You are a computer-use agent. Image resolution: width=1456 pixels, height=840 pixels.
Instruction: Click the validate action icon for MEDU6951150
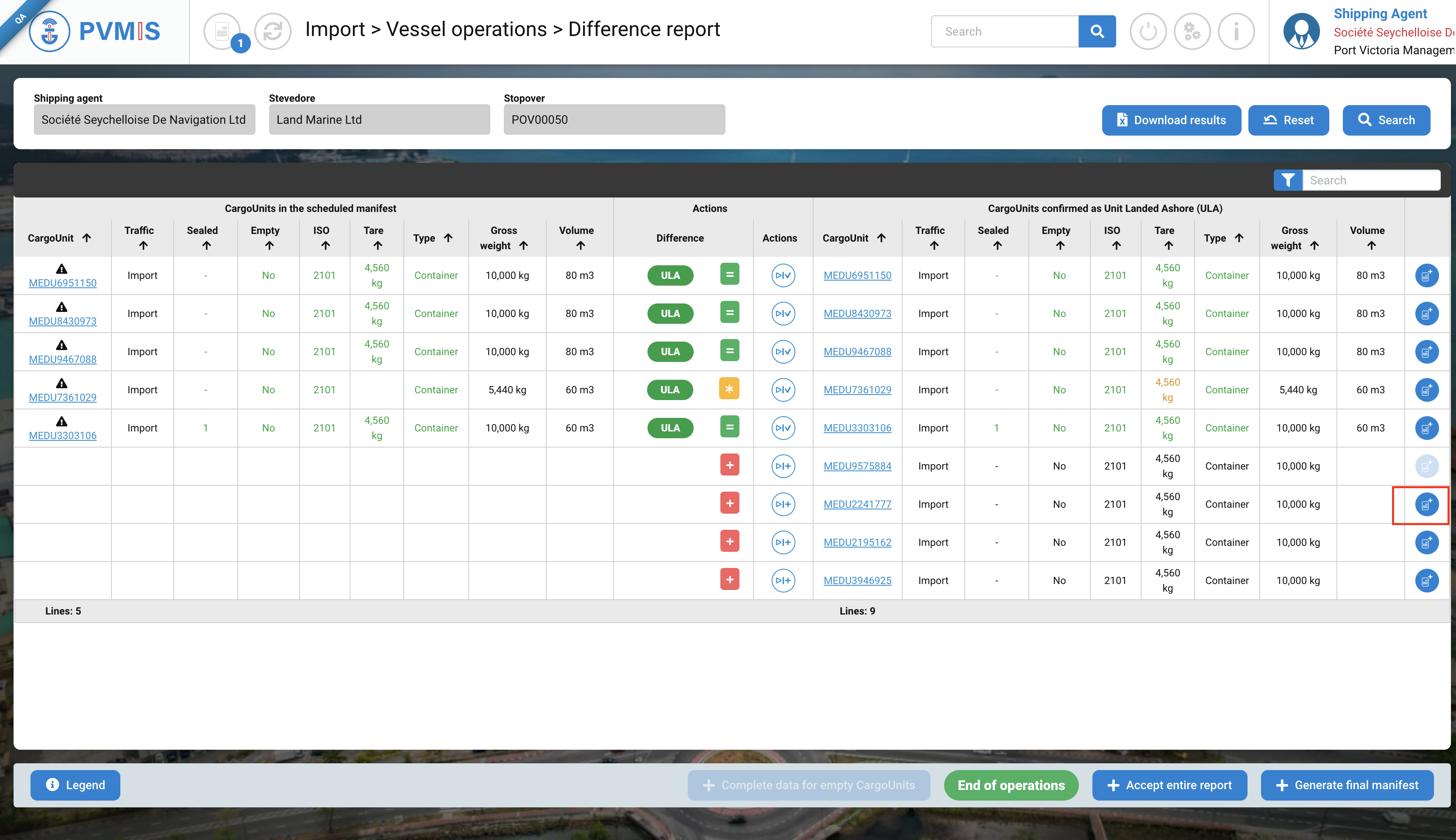tap(783, 276)
